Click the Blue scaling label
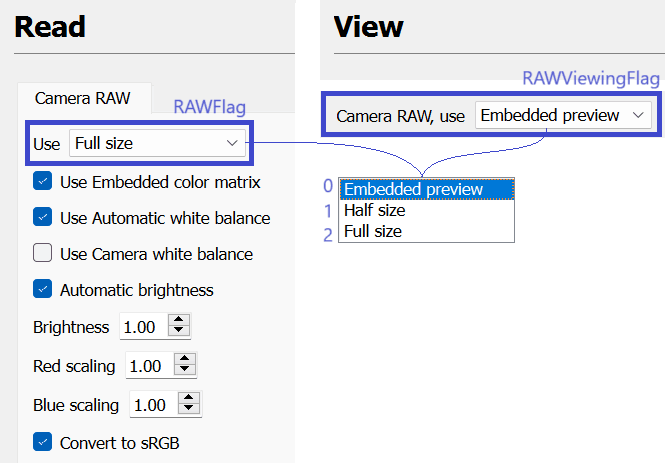 [76, 405]
